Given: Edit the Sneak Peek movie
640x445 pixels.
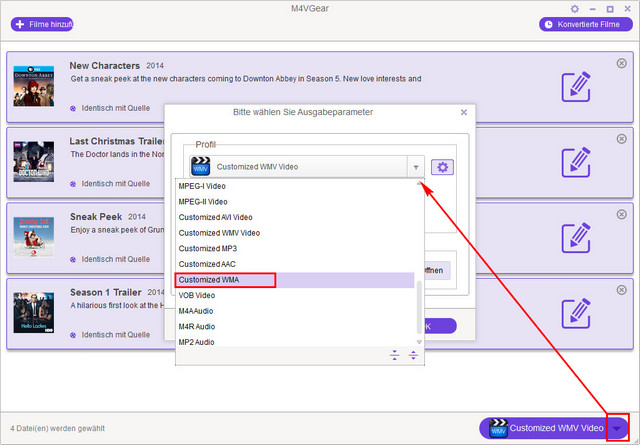Looking at the screenshot, I should pyautogui.click(x=576, y=238).
